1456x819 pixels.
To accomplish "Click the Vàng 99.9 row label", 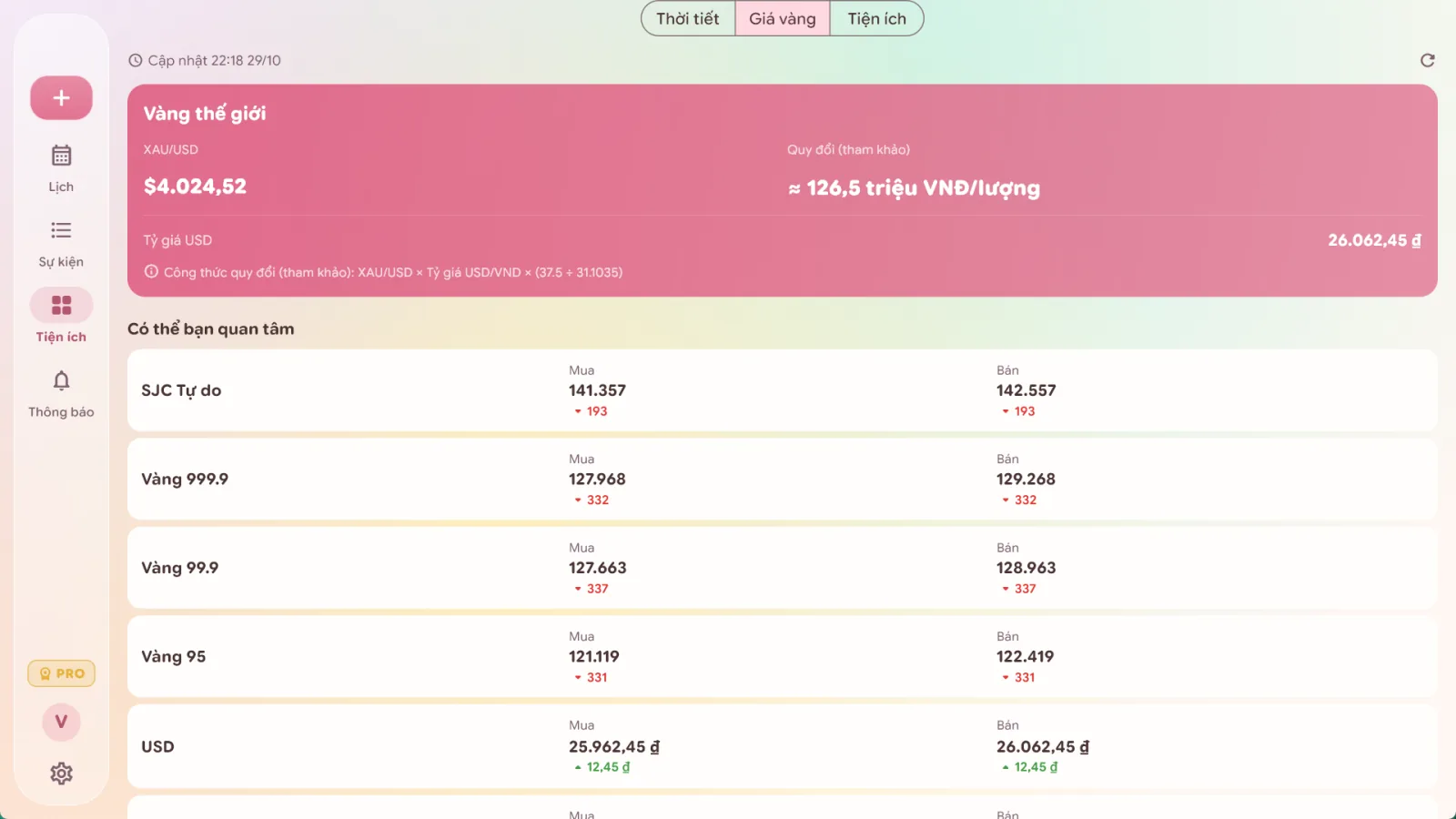I will [180, 568].
